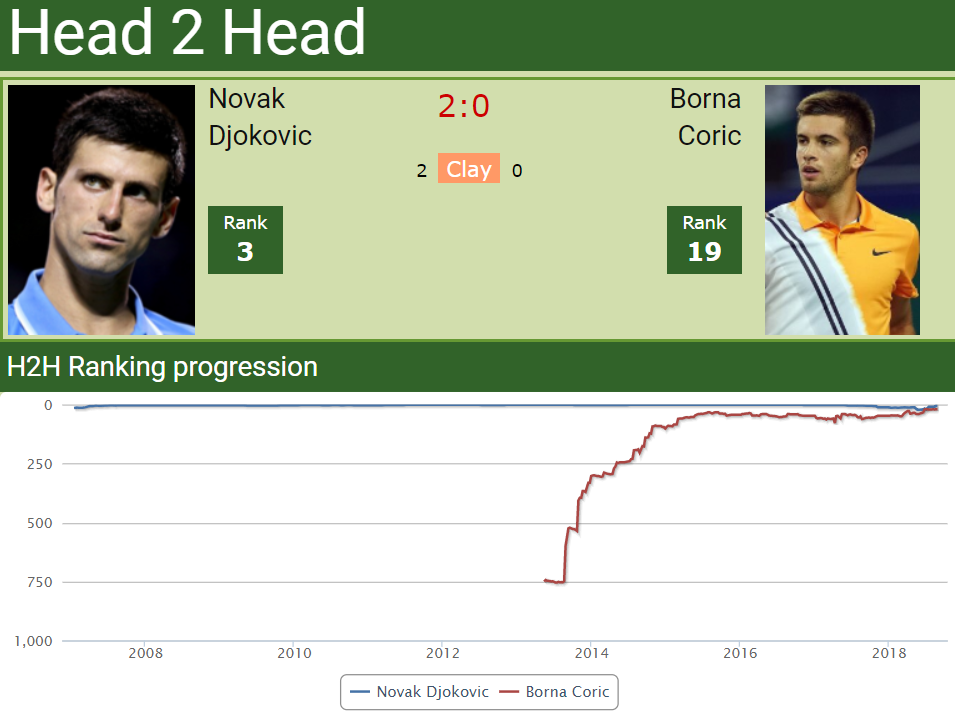Click the Clay surface filter badge
Screen dimensions: 955x713
tap(468, 169)
